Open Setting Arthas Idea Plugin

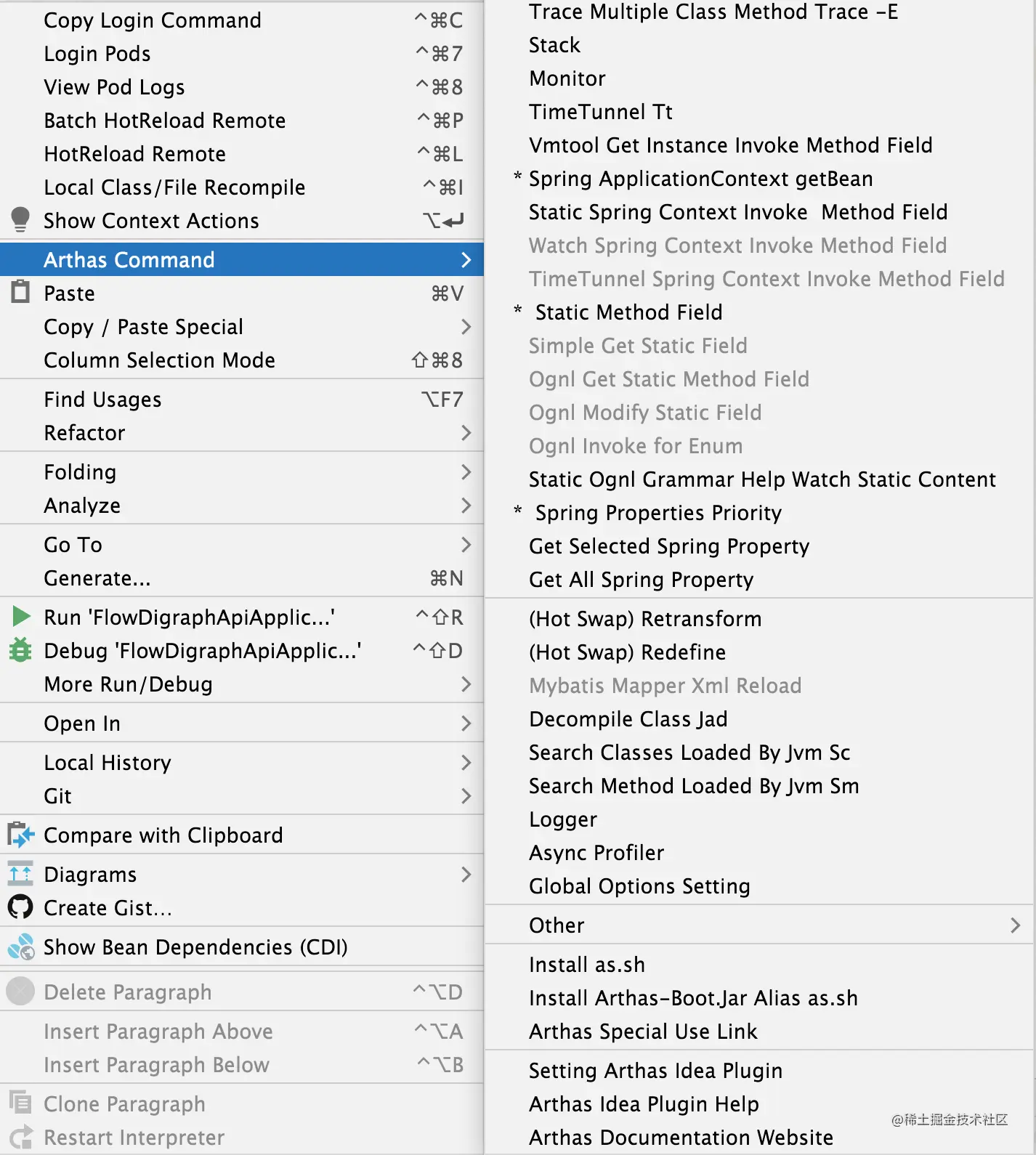point(759,1071)
